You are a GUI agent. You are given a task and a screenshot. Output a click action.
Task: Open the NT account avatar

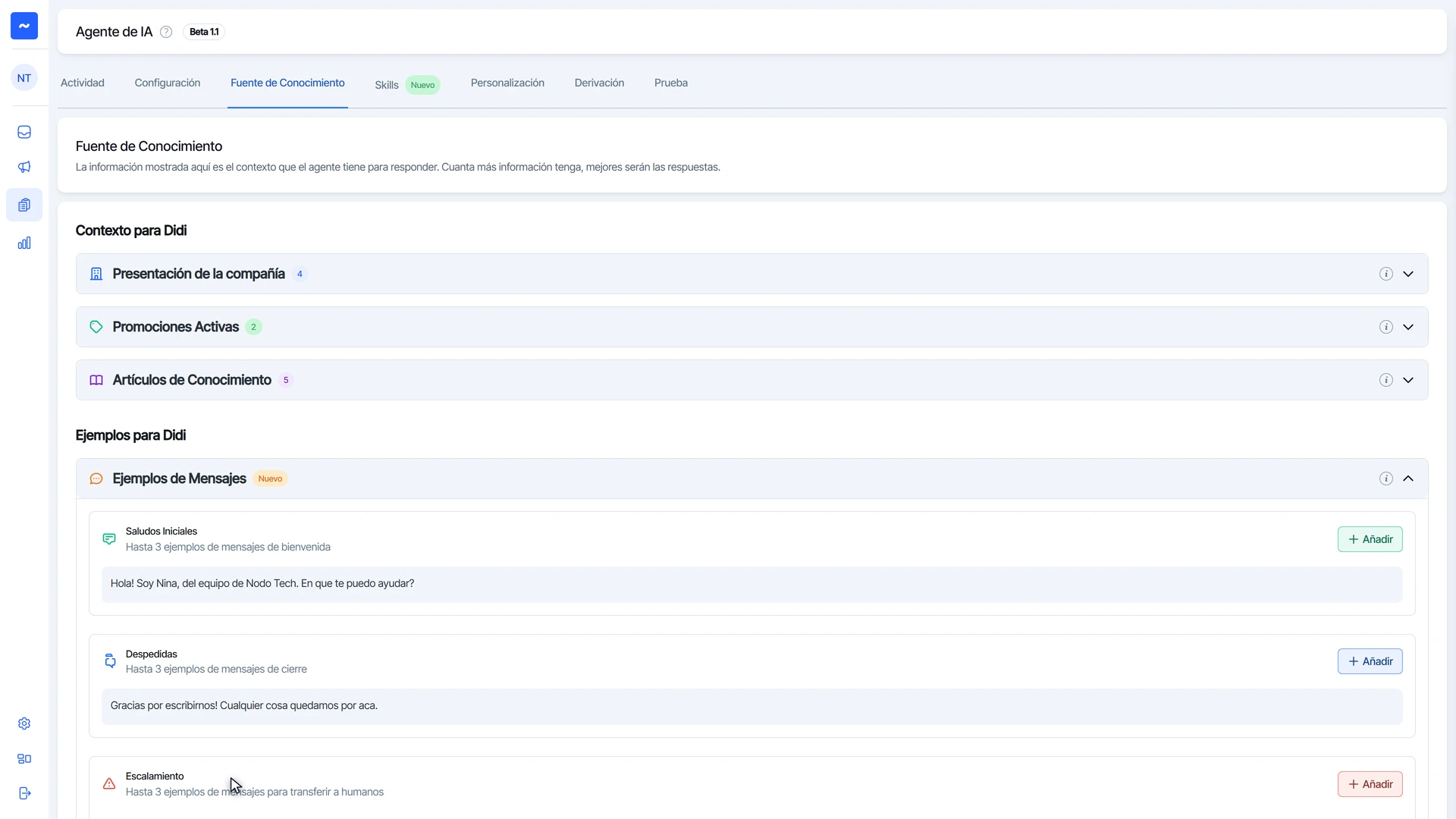pyautogui.click(x=24, y=78)
